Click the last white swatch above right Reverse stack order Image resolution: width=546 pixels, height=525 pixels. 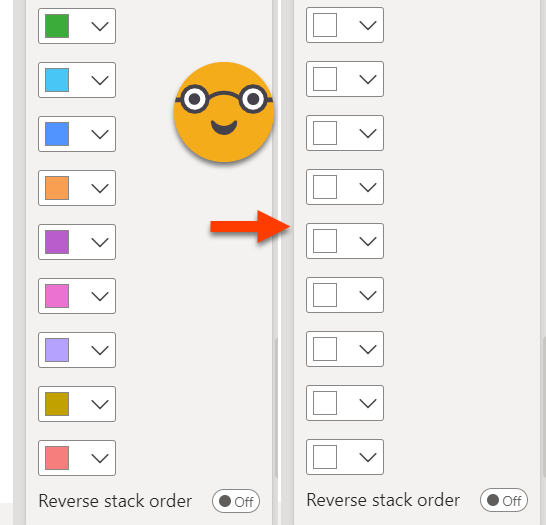[325, 457]
